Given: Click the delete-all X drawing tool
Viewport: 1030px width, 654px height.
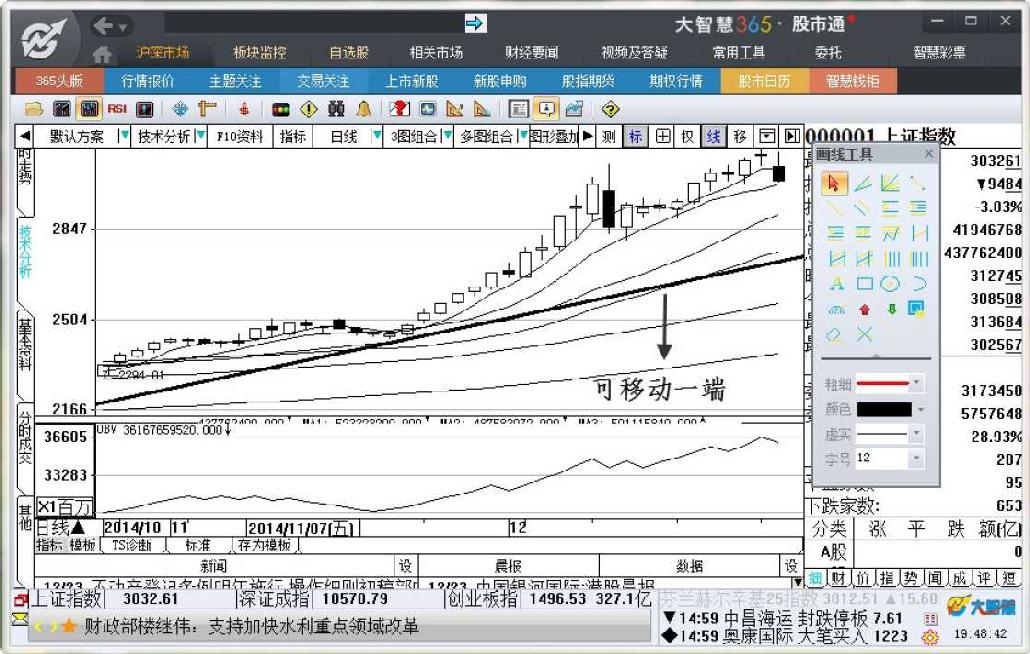Looking at the screenshot, I should 864,334.
